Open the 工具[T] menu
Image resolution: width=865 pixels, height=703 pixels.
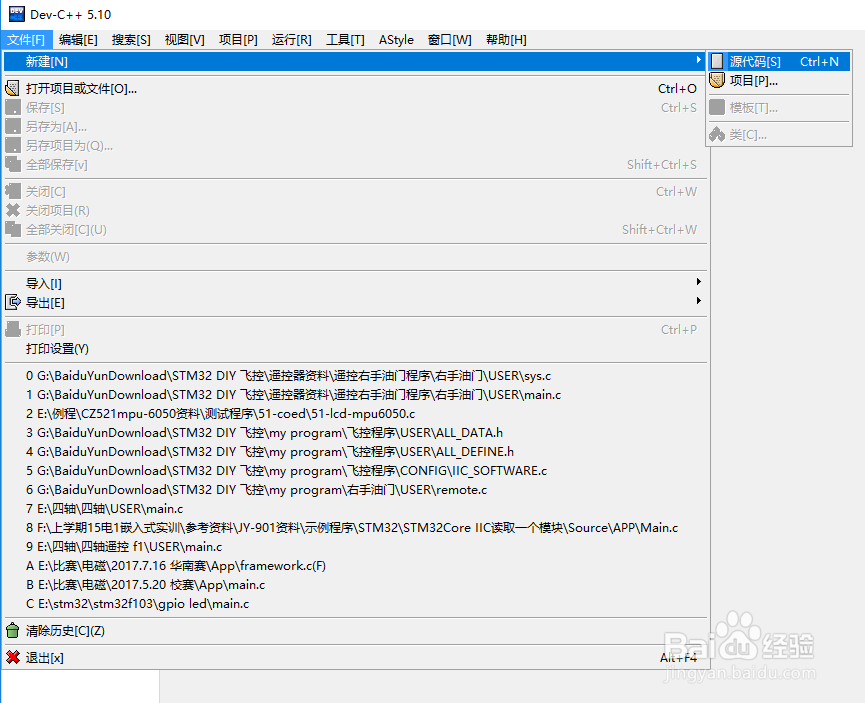click(345, 40)
